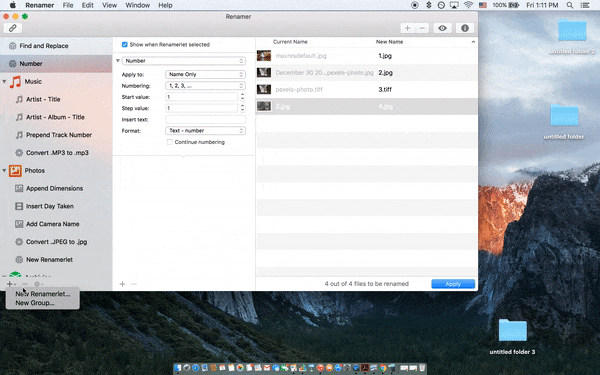The image size is (600, 375).
Task: Collapse the Music group triangle
Action: [x=4, y=82]
